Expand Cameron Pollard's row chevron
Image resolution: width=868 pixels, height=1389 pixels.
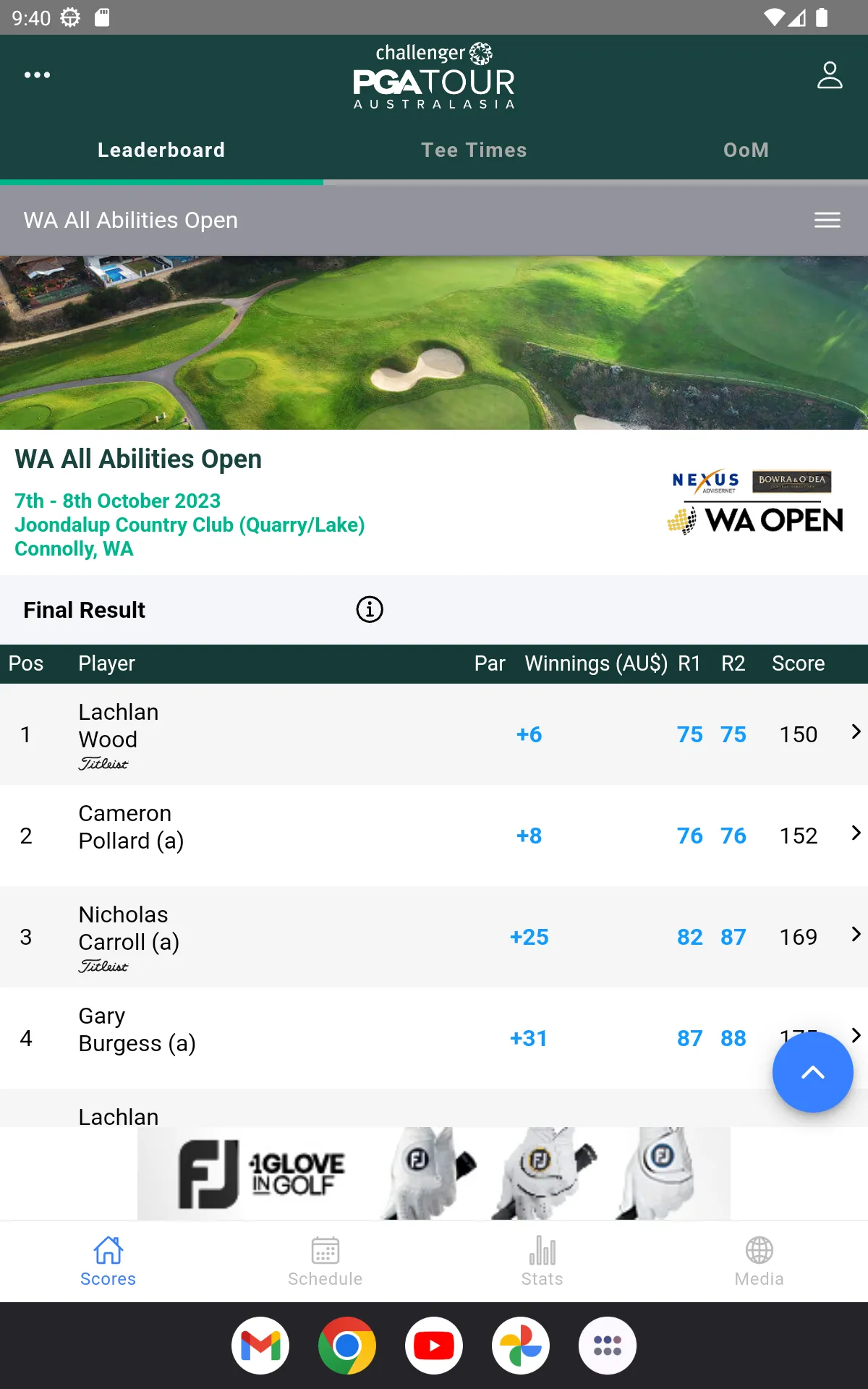pyautogui.click(x=856, y=833)
